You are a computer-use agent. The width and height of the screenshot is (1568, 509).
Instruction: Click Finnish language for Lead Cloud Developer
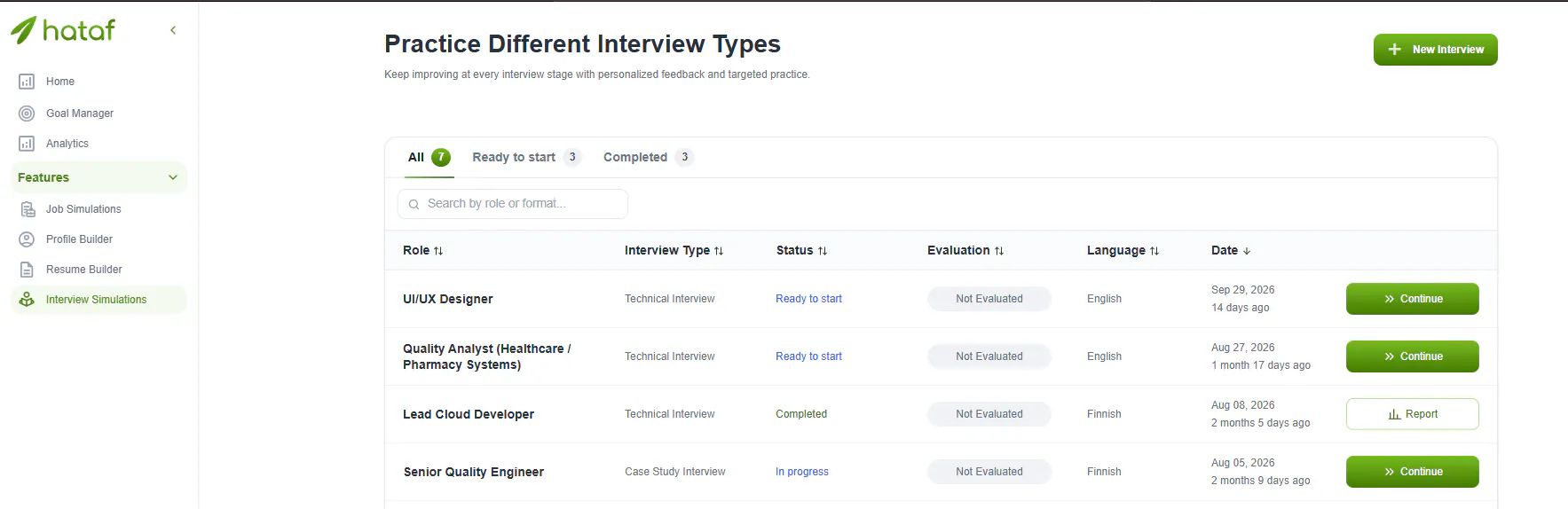[1104, 414]
